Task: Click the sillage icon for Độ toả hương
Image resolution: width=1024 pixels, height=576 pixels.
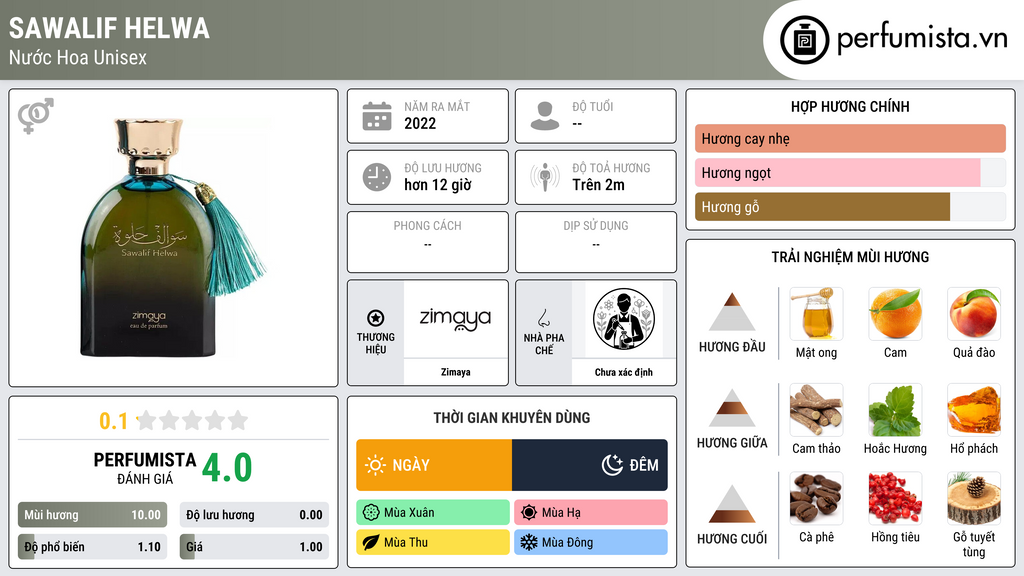Action: [545, 177]
